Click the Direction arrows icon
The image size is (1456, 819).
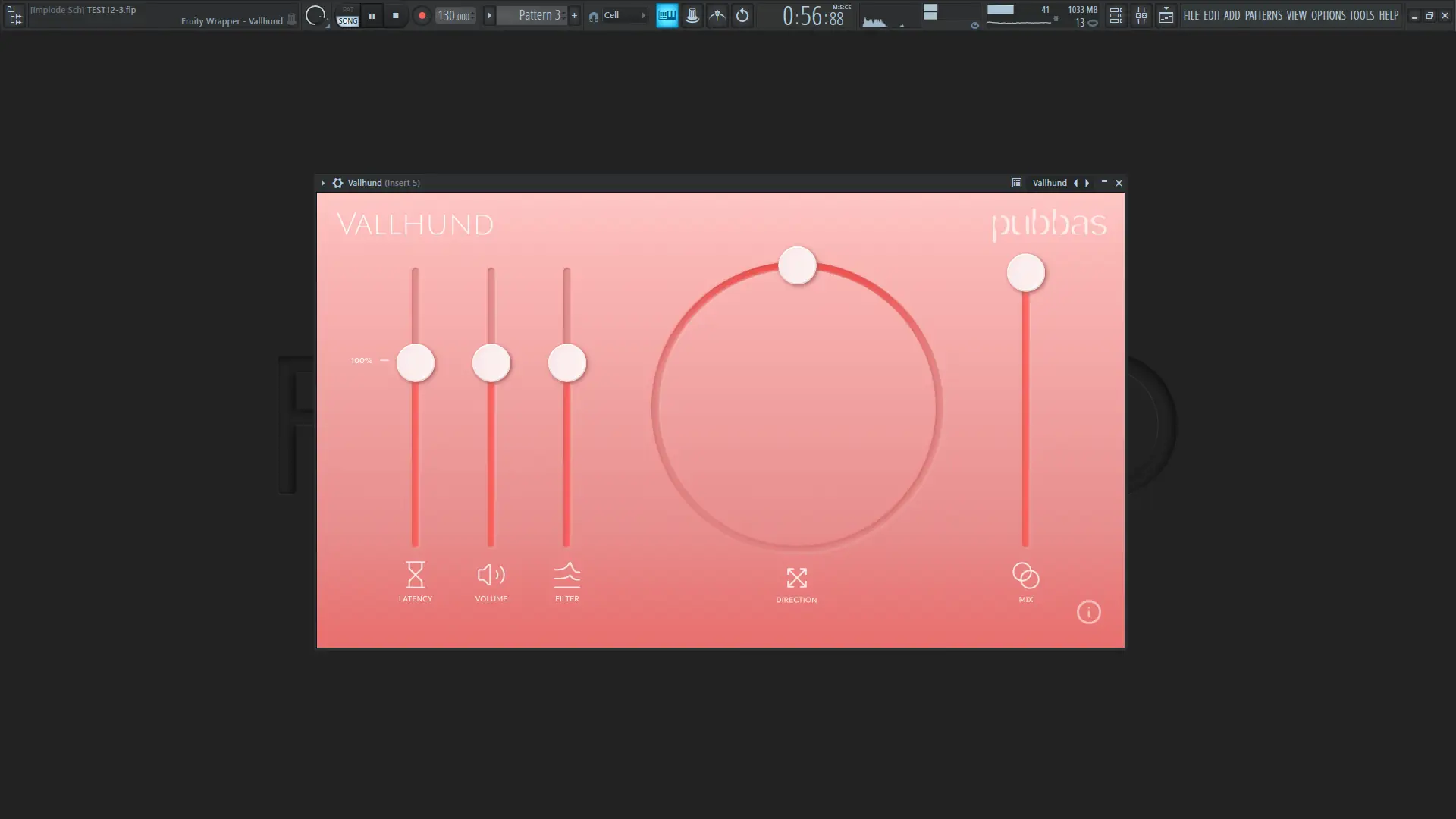click(x=796, y=578)
